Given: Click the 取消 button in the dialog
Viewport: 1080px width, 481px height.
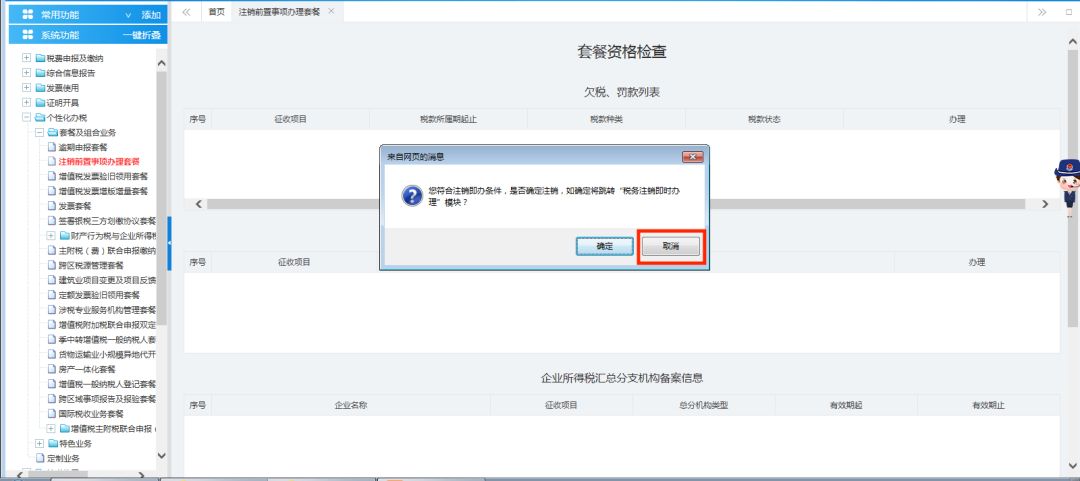Looking at the screenshot, I should [x=671, y=246].
